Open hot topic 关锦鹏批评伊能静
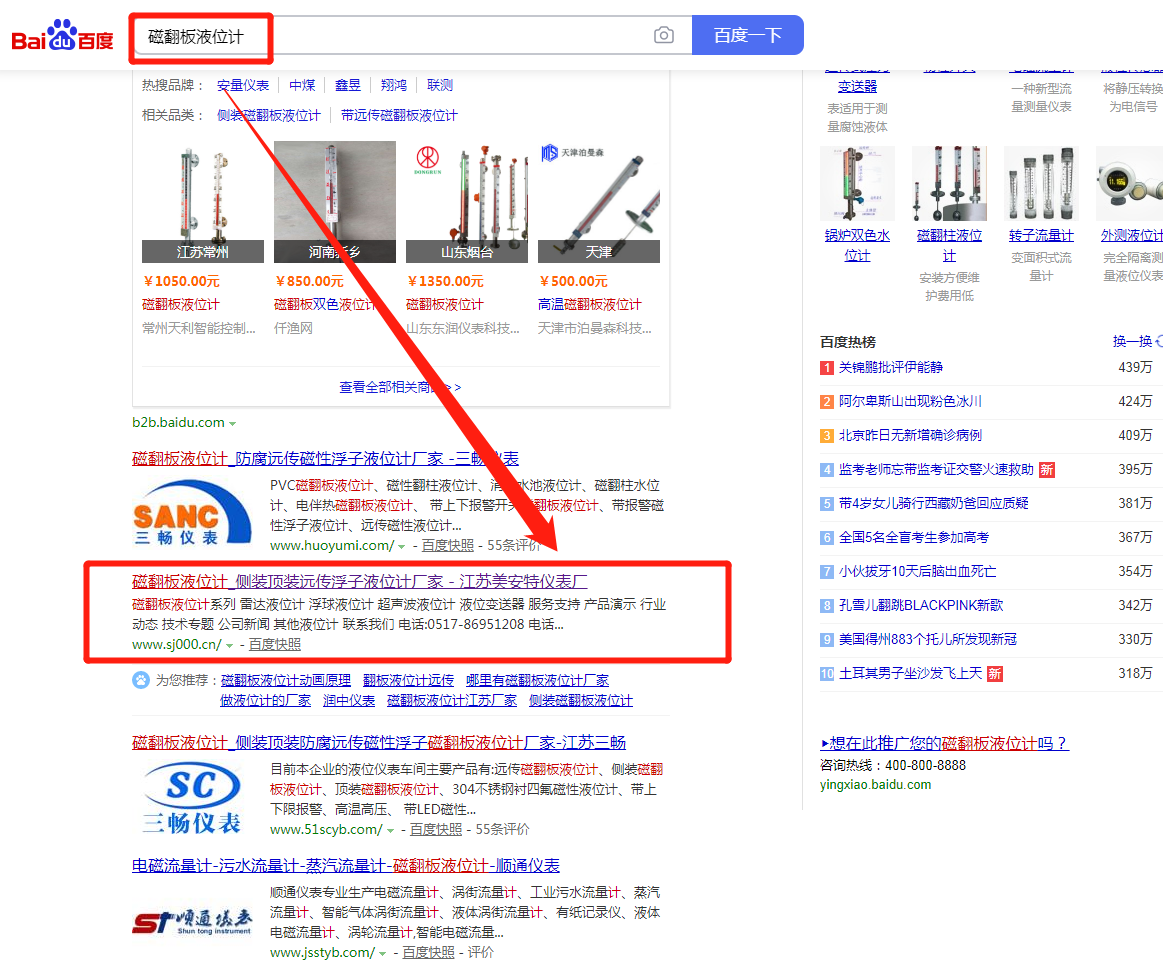 pos(891,367)
